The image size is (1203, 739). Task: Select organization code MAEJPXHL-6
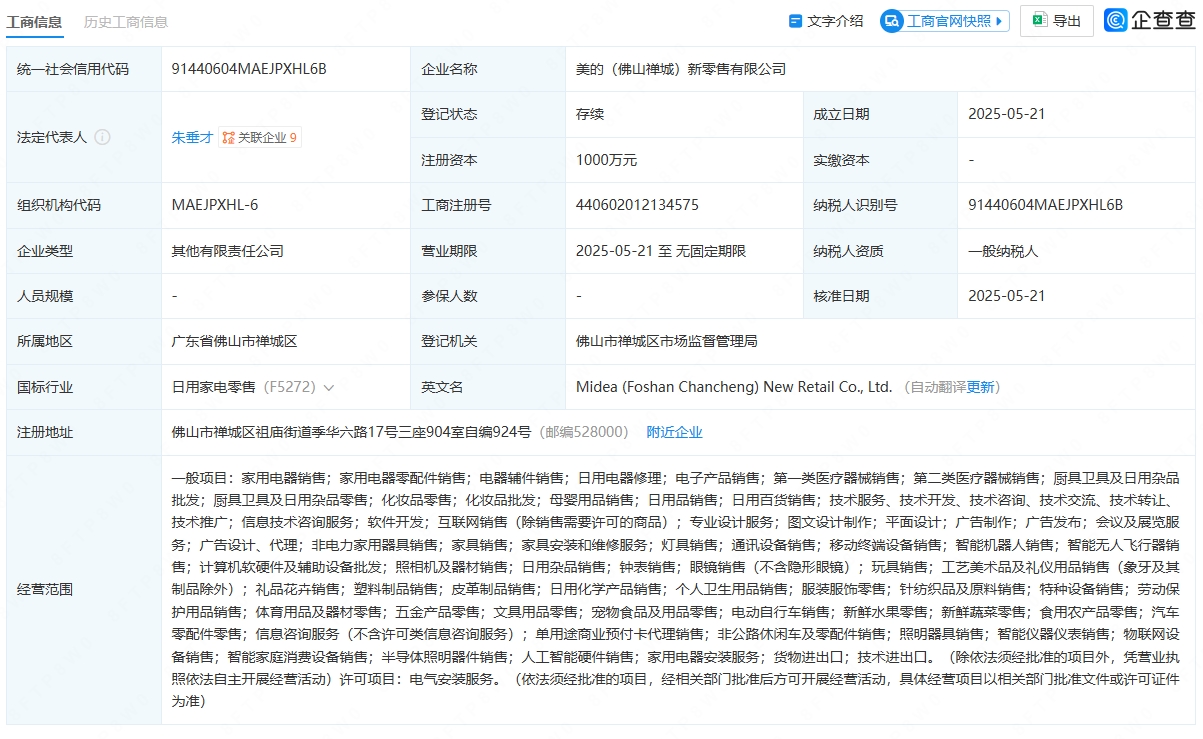(x=215, y=205)
